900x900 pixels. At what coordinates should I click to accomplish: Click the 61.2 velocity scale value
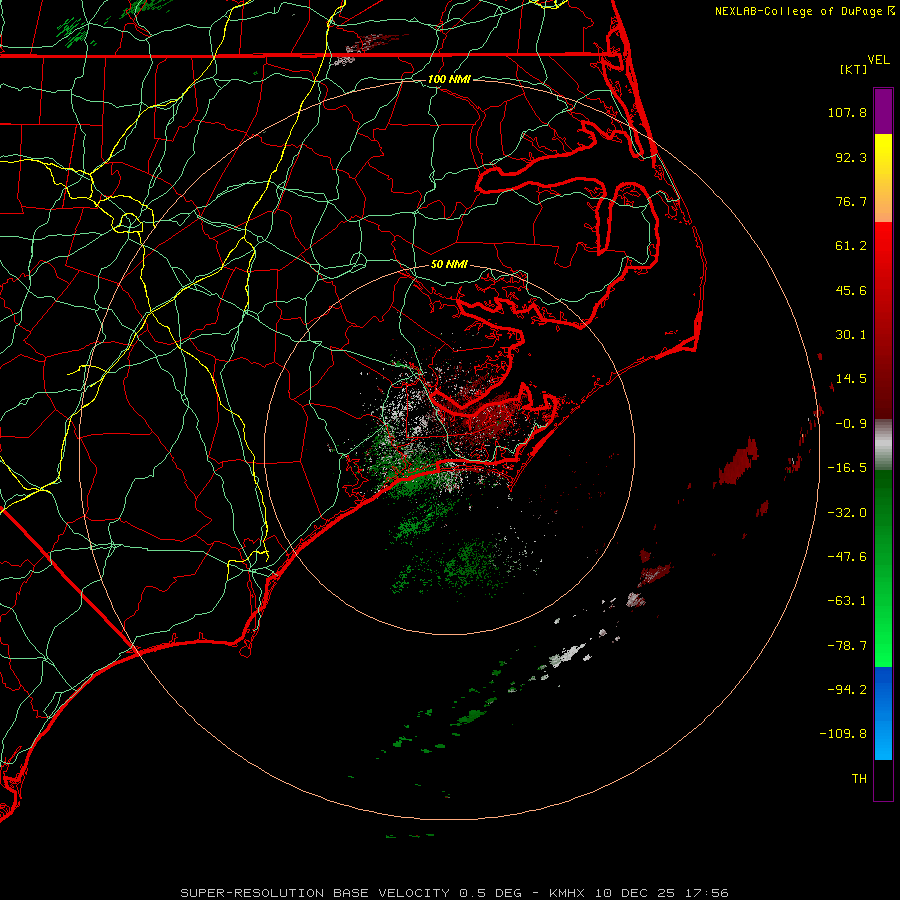(x=851, y=246)
